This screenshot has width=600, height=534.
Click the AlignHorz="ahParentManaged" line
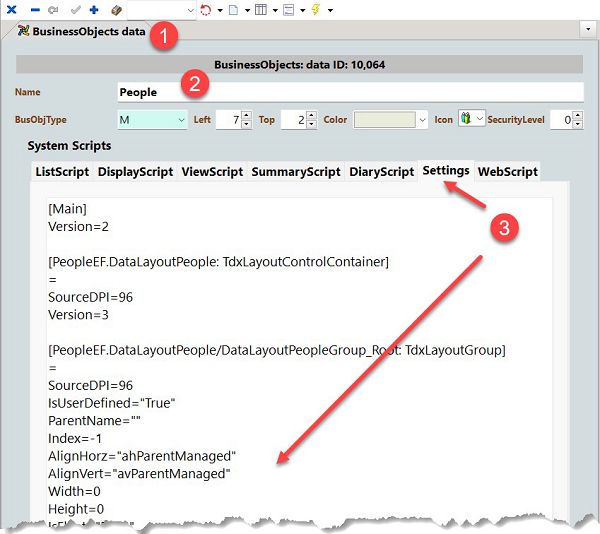coord(142,456)
